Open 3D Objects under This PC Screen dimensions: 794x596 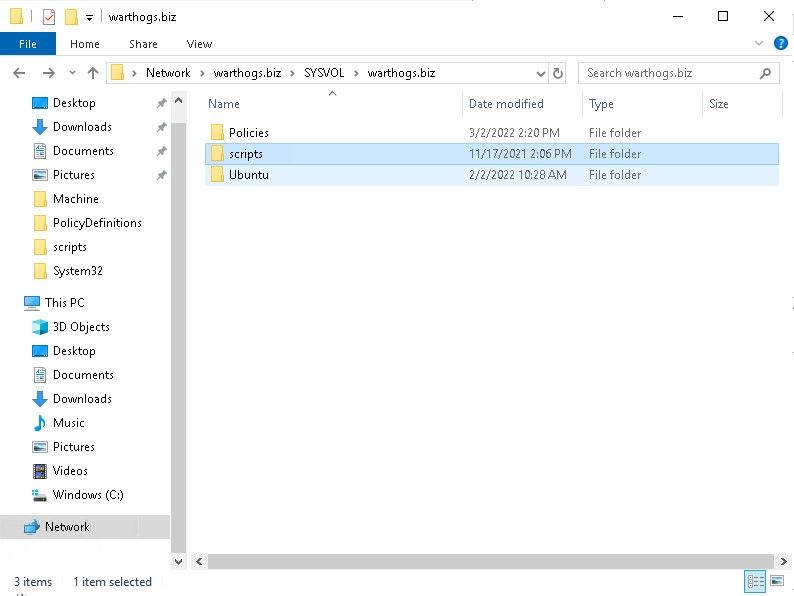pyautogui.click(x=81, y=327)
